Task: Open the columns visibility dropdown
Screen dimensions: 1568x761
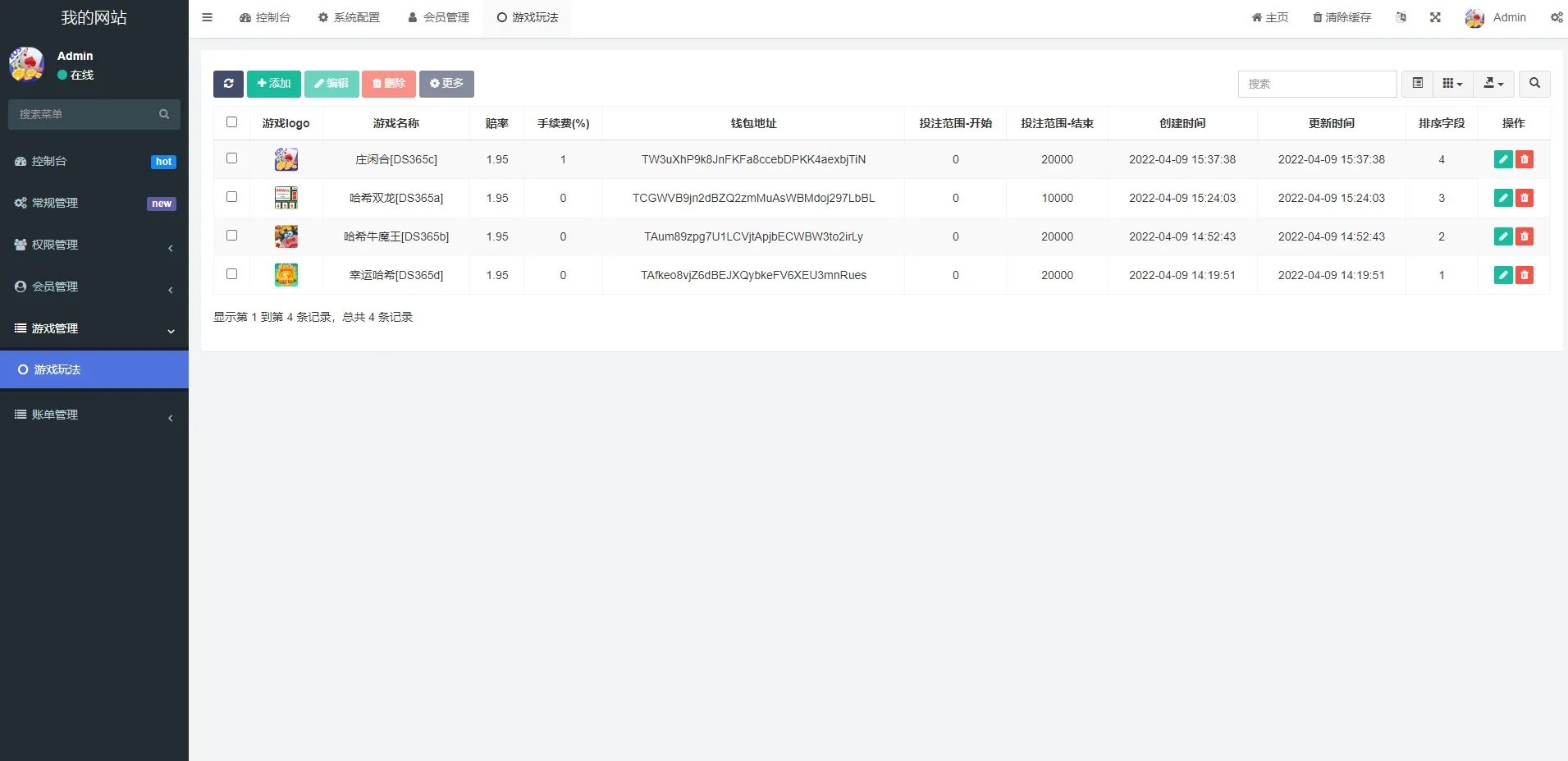Action: pyautogui.click(x=1452, y=84)
